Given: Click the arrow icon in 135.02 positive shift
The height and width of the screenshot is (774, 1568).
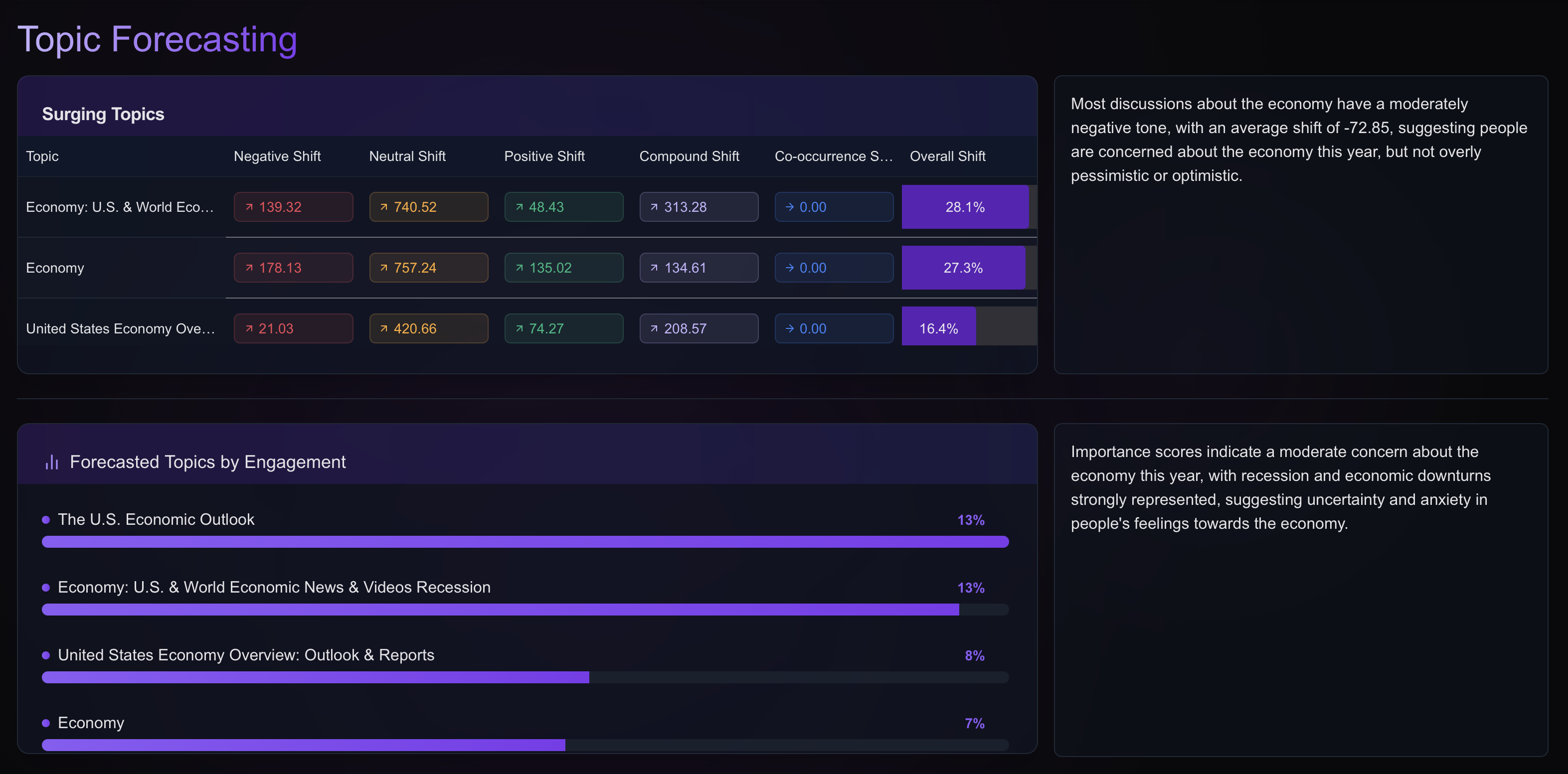Looking at the screenshot, I should (x=519, y=268).
